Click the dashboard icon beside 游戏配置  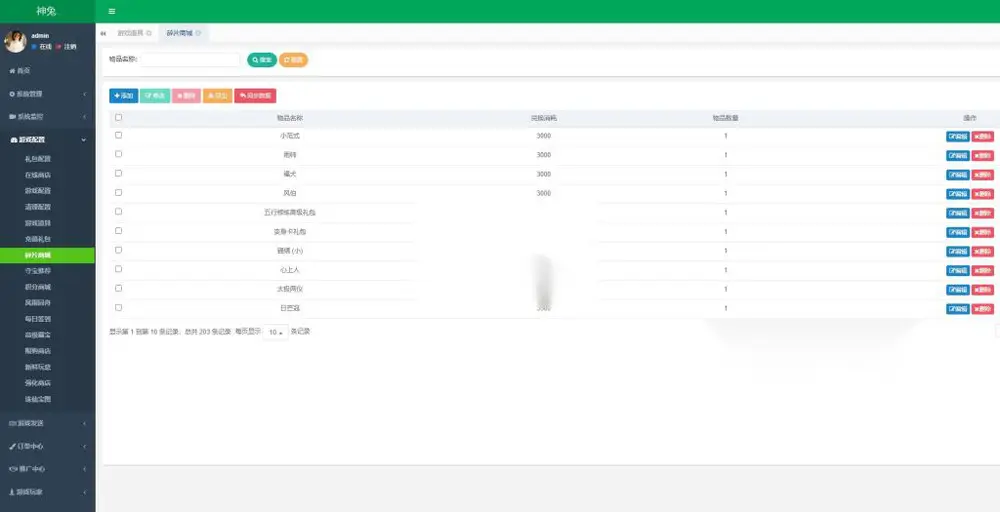[x=14, y=140]
